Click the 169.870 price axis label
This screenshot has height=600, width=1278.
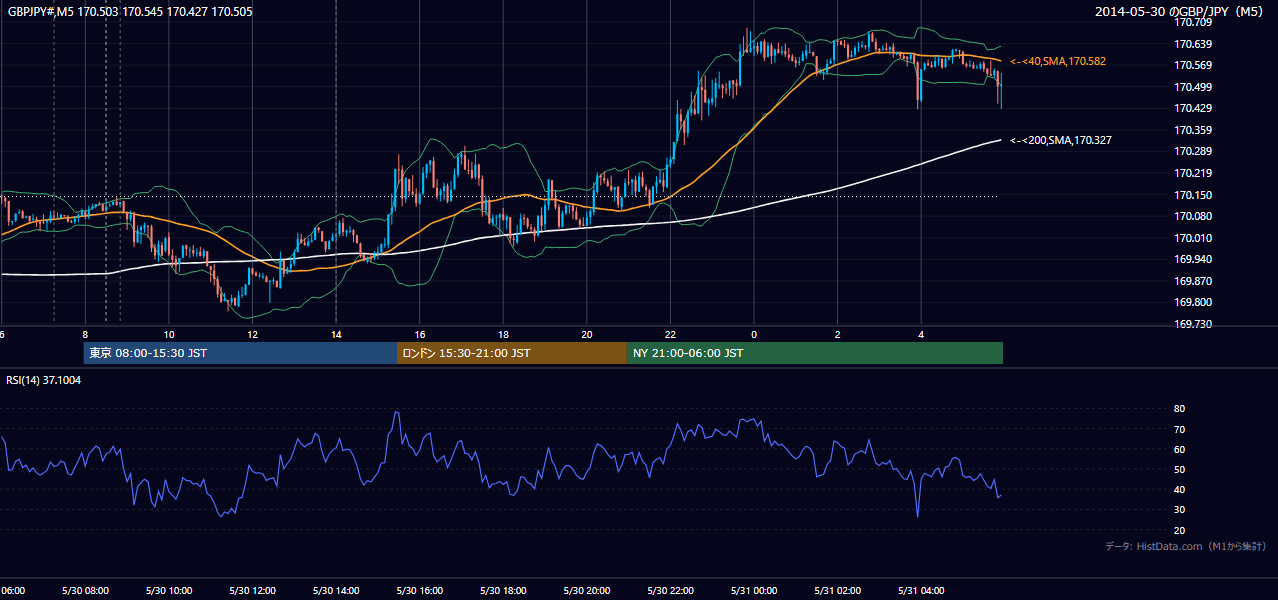1193,281
